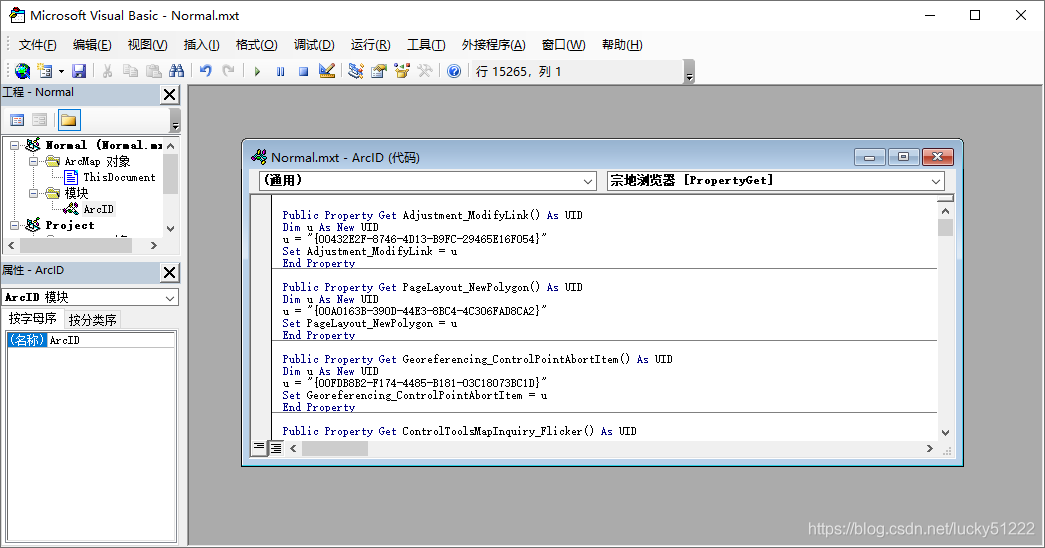Click the Copy icon in toolbar
This screenshot has width=1045, height=548.
pos(131,71)
